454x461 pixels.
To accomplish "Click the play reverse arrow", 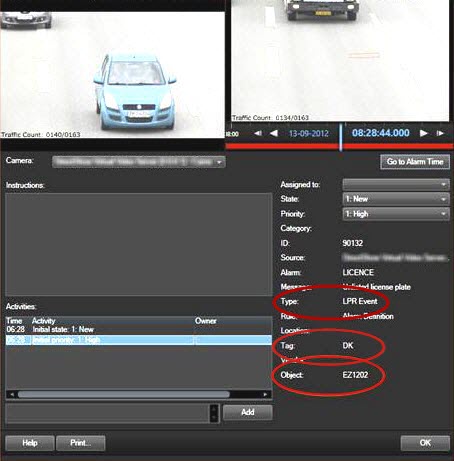I will 274,133.
